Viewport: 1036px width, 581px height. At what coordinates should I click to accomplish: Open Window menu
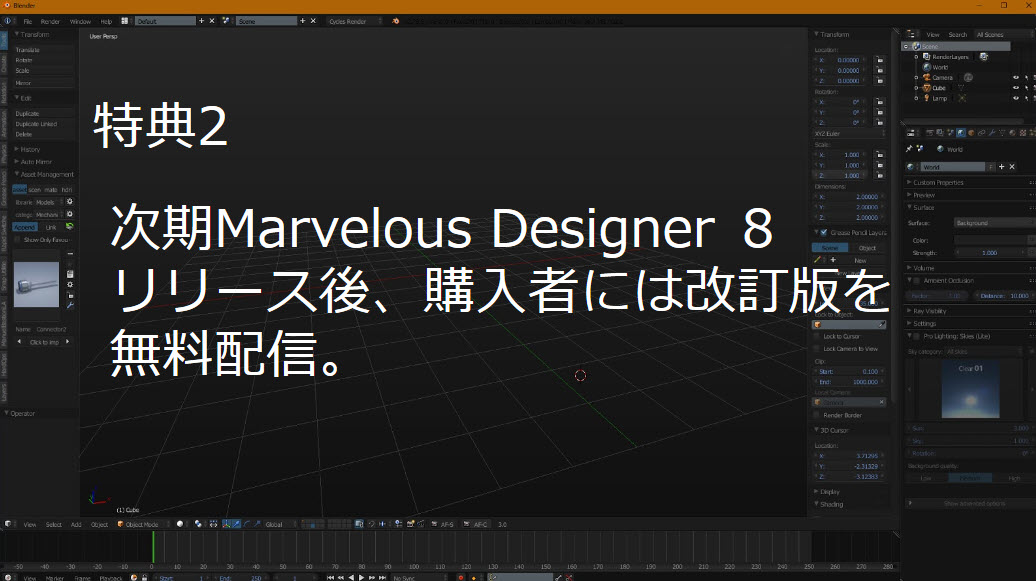[x=81, y=21]
